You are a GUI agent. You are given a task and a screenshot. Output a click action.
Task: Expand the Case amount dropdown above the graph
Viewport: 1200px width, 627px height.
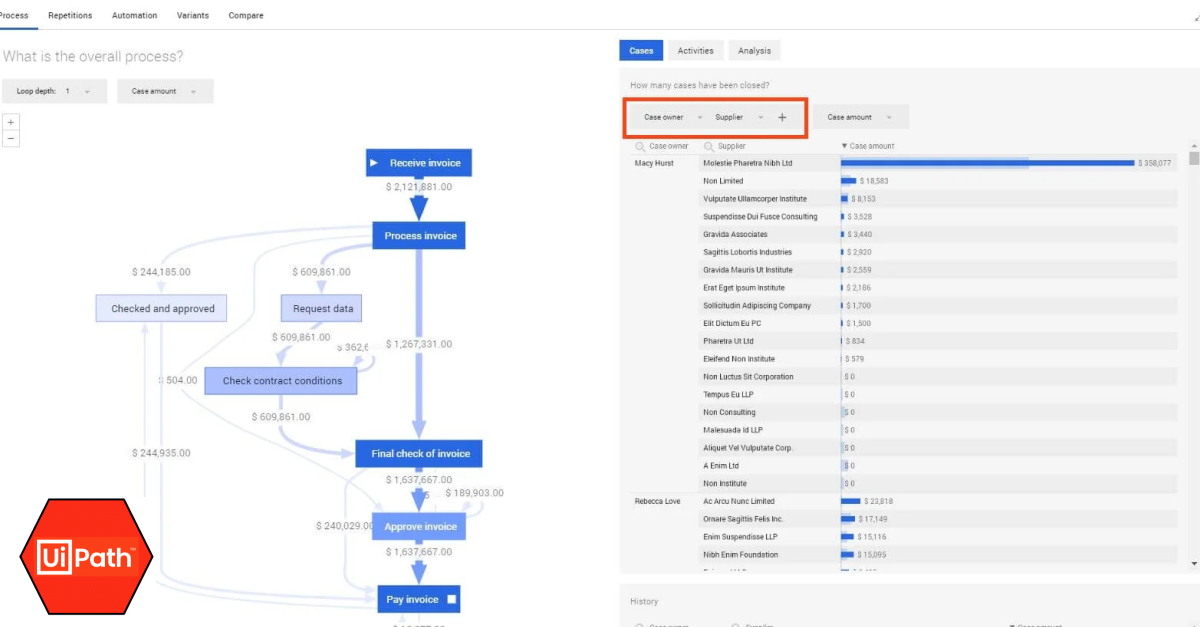(x=164, y=91)
